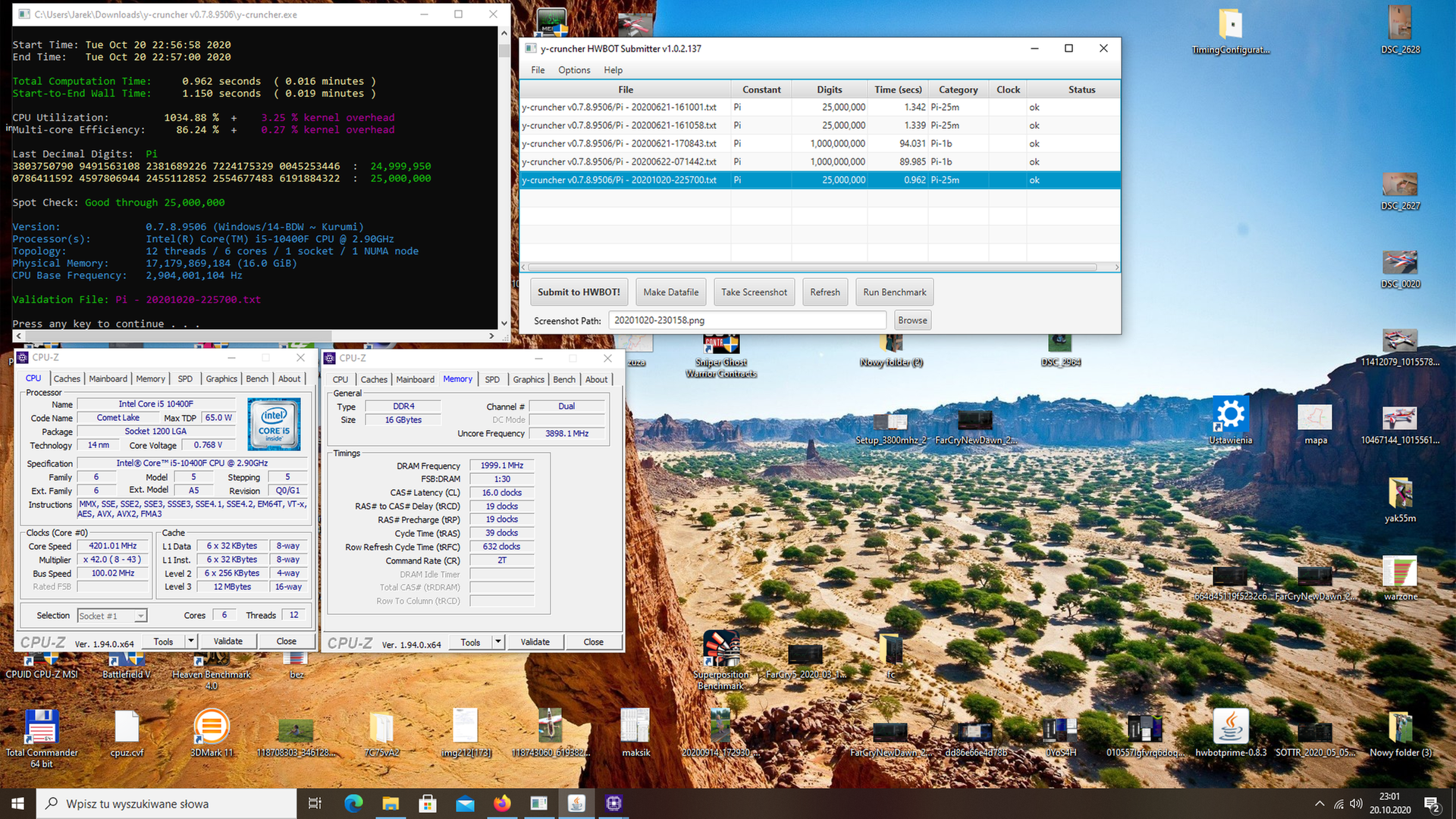Open the notification center icon

pyautogui.click(x=1432, y=804)
